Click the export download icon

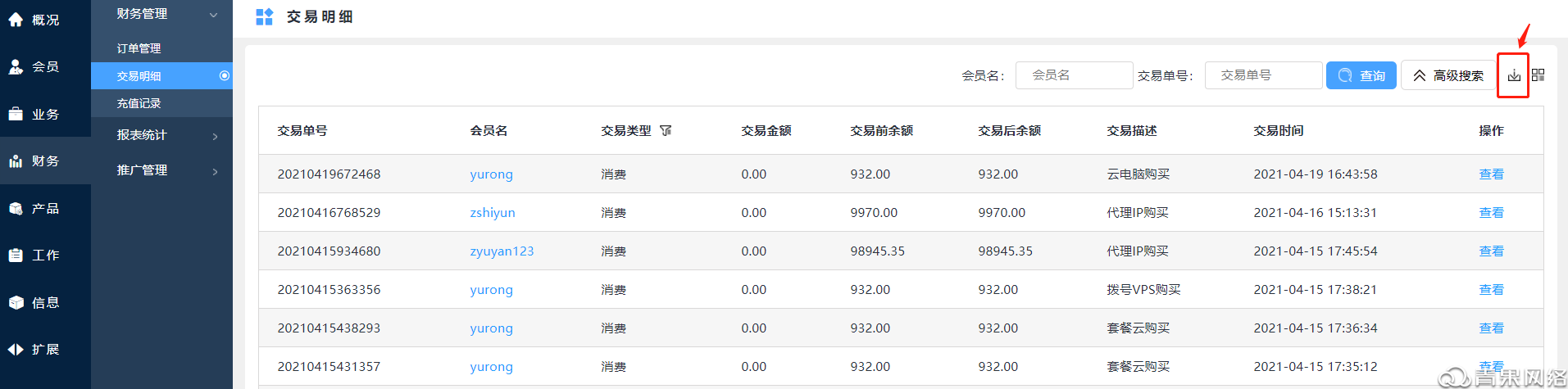click(1513, 75)
